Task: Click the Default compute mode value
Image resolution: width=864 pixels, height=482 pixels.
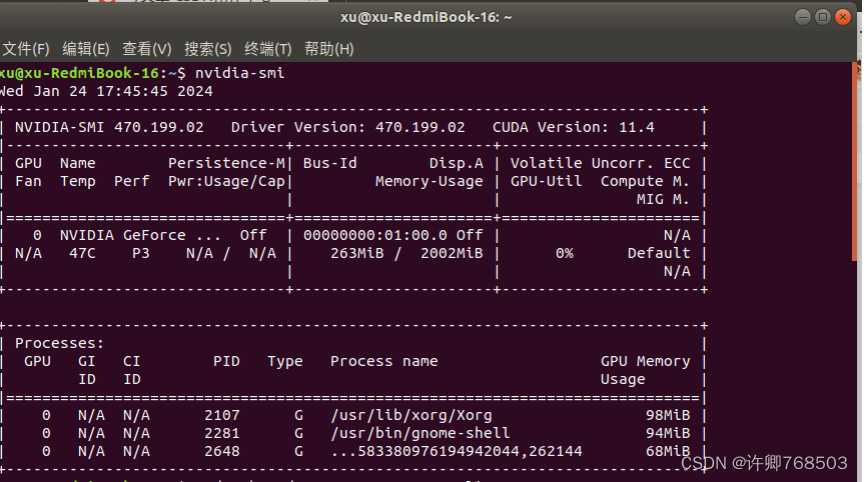Action: click(x=659, y=253)
